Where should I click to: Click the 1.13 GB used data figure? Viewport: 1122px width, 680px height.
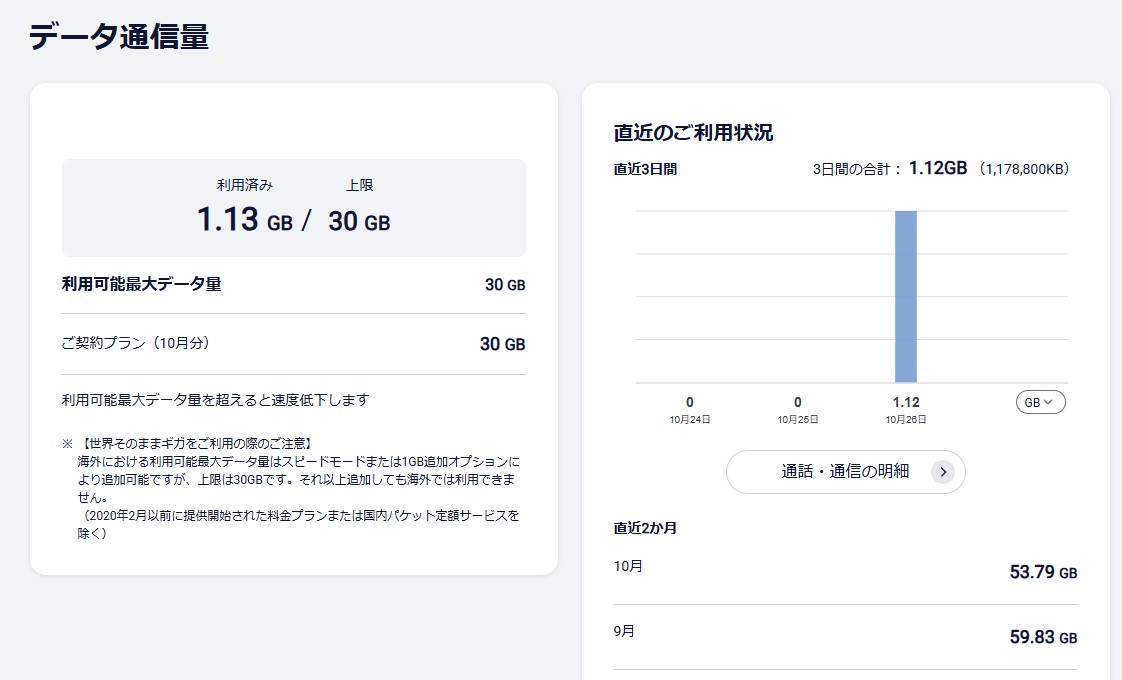(x=244, y=220)
